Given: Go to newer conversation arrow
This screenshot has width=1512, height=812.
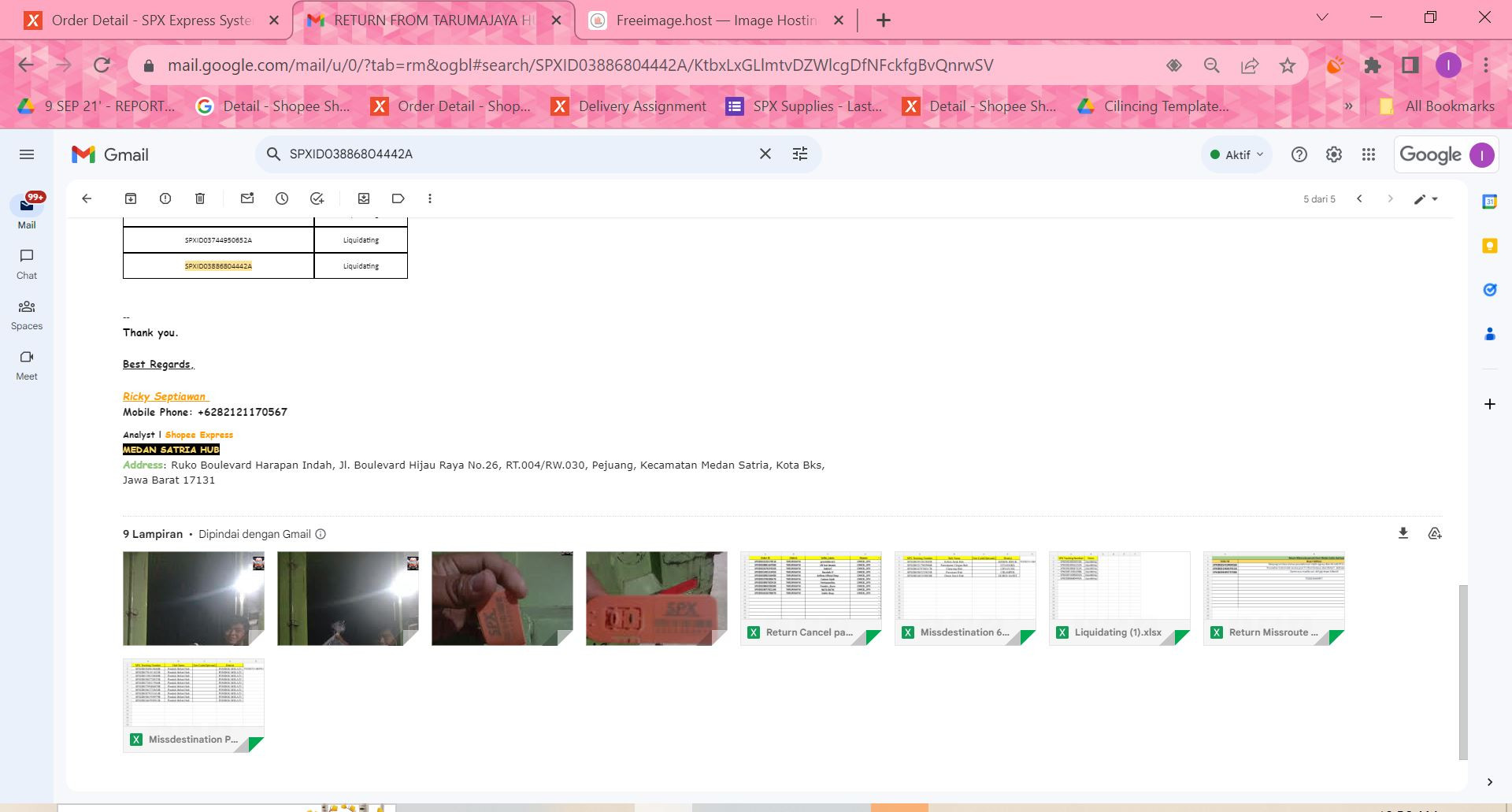Looking at the screenshot, I should [x=1359, y=198].
